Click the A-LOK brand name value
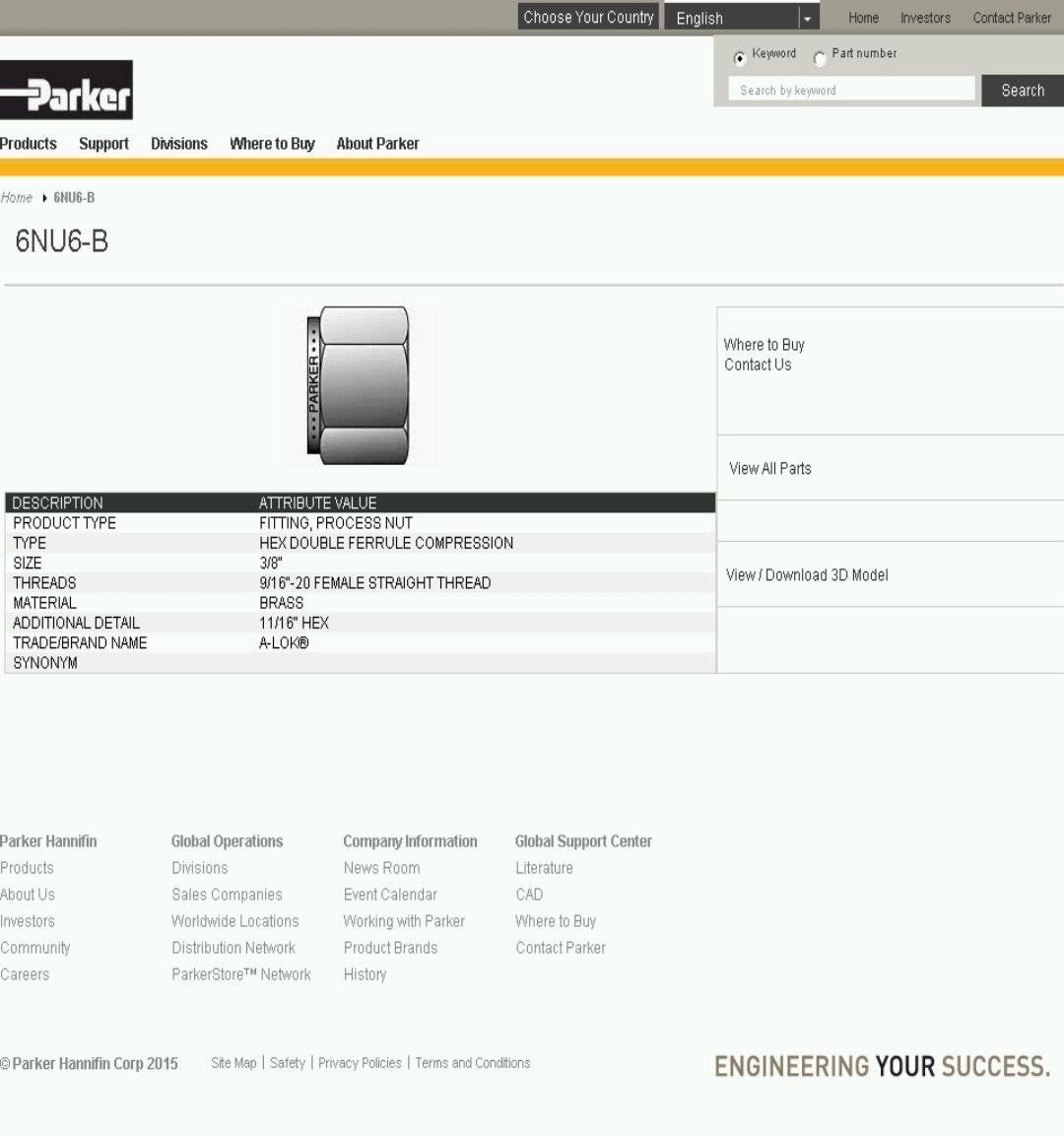Viewport: 1064px width, 1136px height. 284,642
